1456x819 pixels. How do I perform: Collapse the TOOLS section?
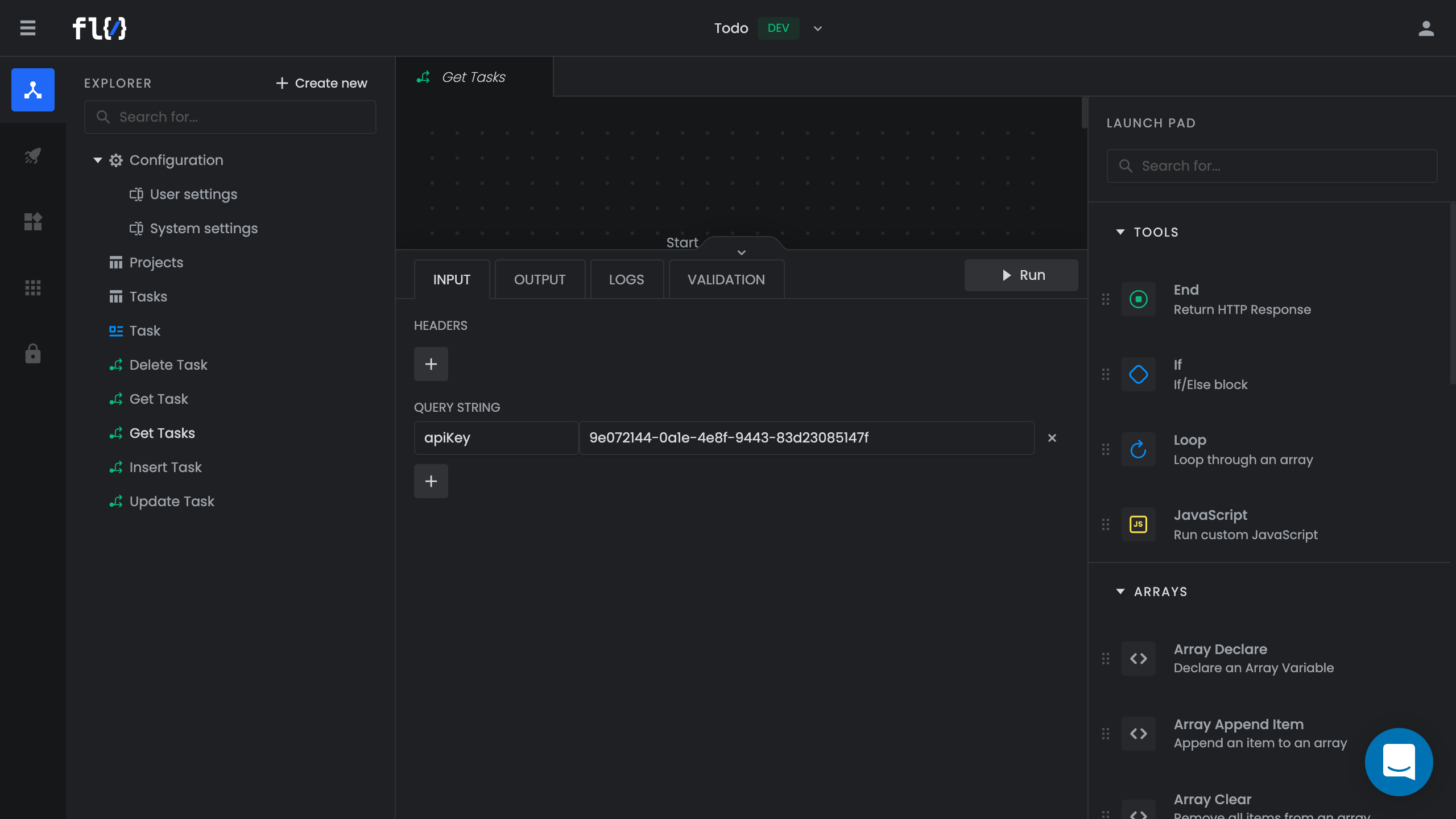(x=1120, y=232)
